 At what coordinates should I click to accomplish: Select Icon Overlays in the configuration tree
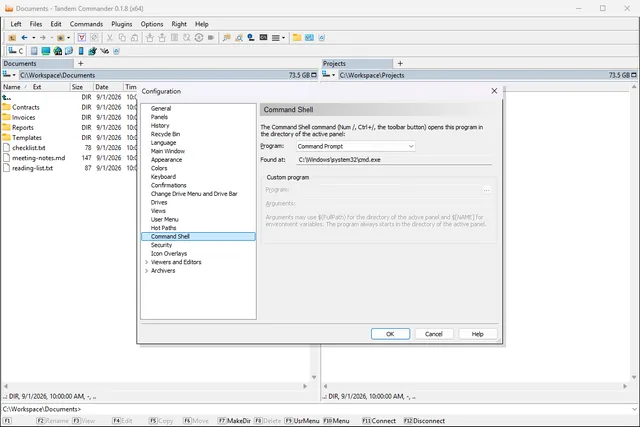169,254
